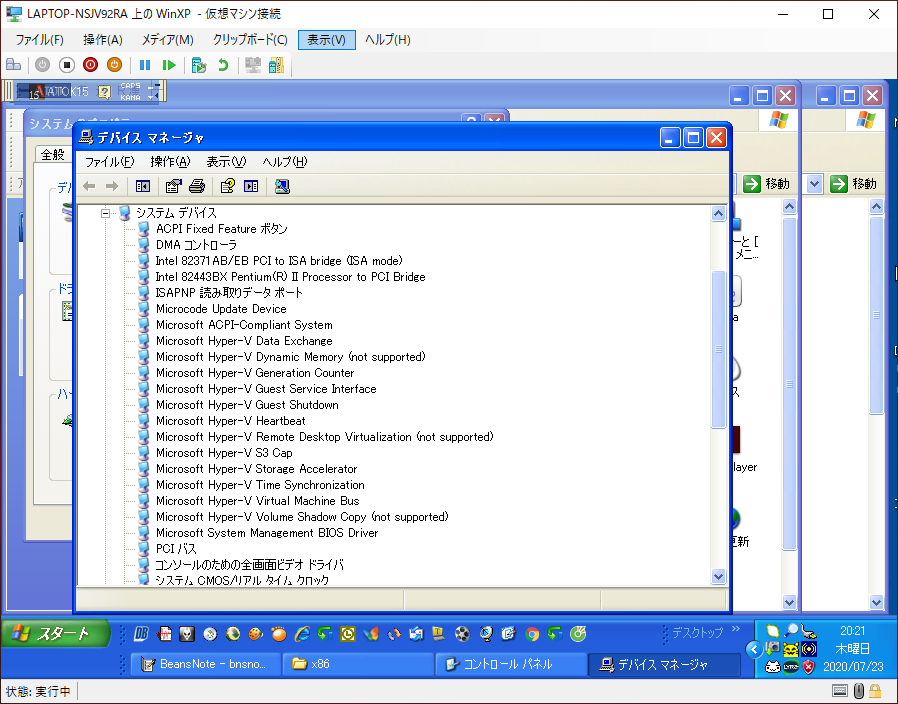Click the green Revert arrow icon
Screen dimensions: 898x704
223,65
